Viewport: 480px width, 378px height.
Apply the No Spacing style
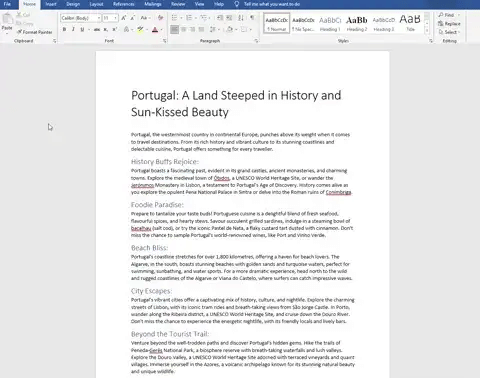[x=303, y=23]
